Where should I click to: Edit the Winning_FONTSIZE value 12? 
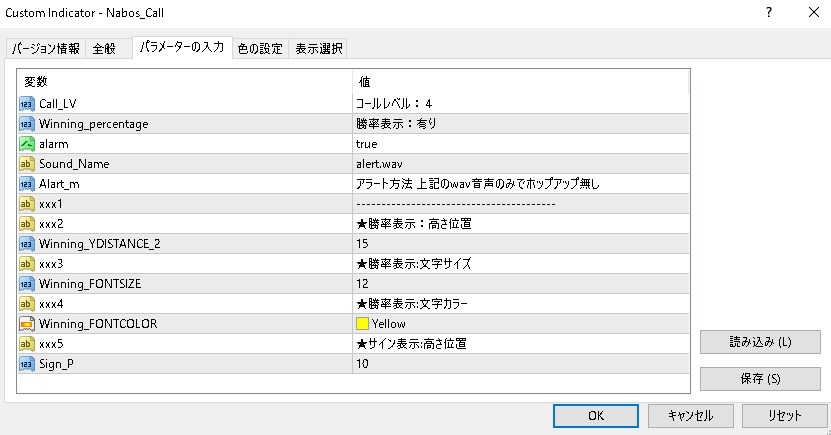[521, 284]
